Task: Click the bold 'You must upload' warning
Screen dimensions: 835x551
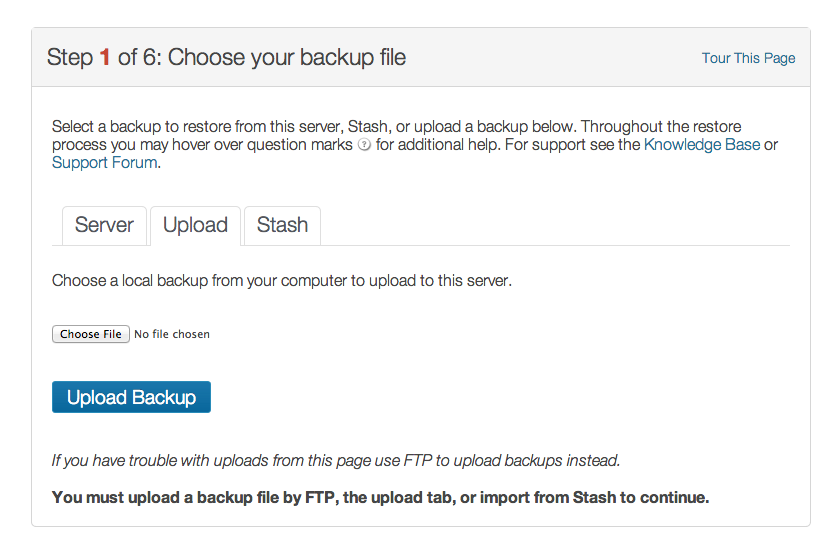Action: (380, 498)
